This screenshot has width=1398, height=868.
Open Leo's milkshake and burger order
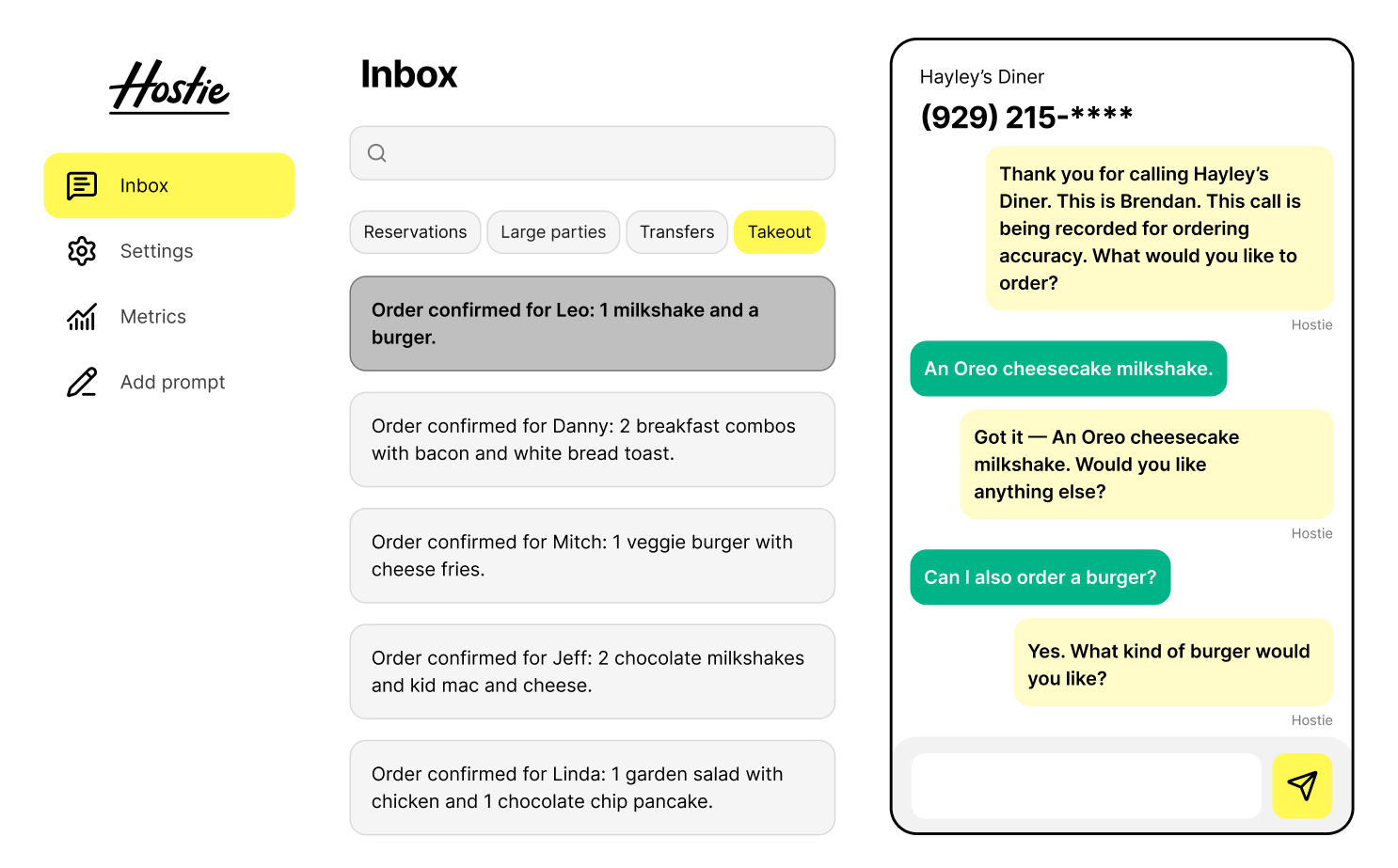(x=593, y=324)
